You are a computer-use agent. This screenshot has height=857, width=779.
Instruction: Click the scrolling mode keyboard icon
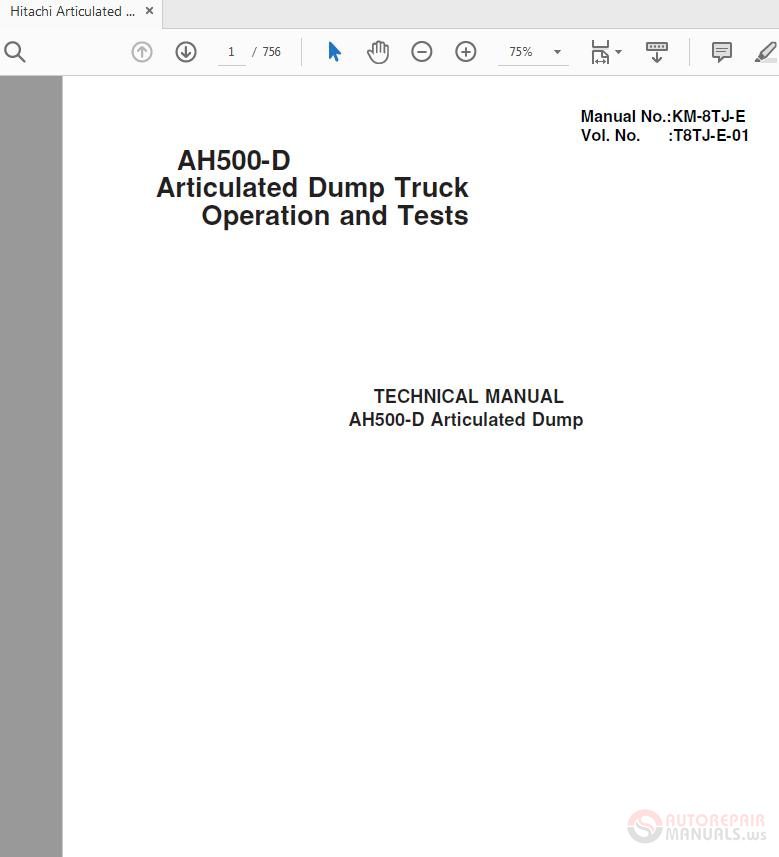(x=657, y=52)
